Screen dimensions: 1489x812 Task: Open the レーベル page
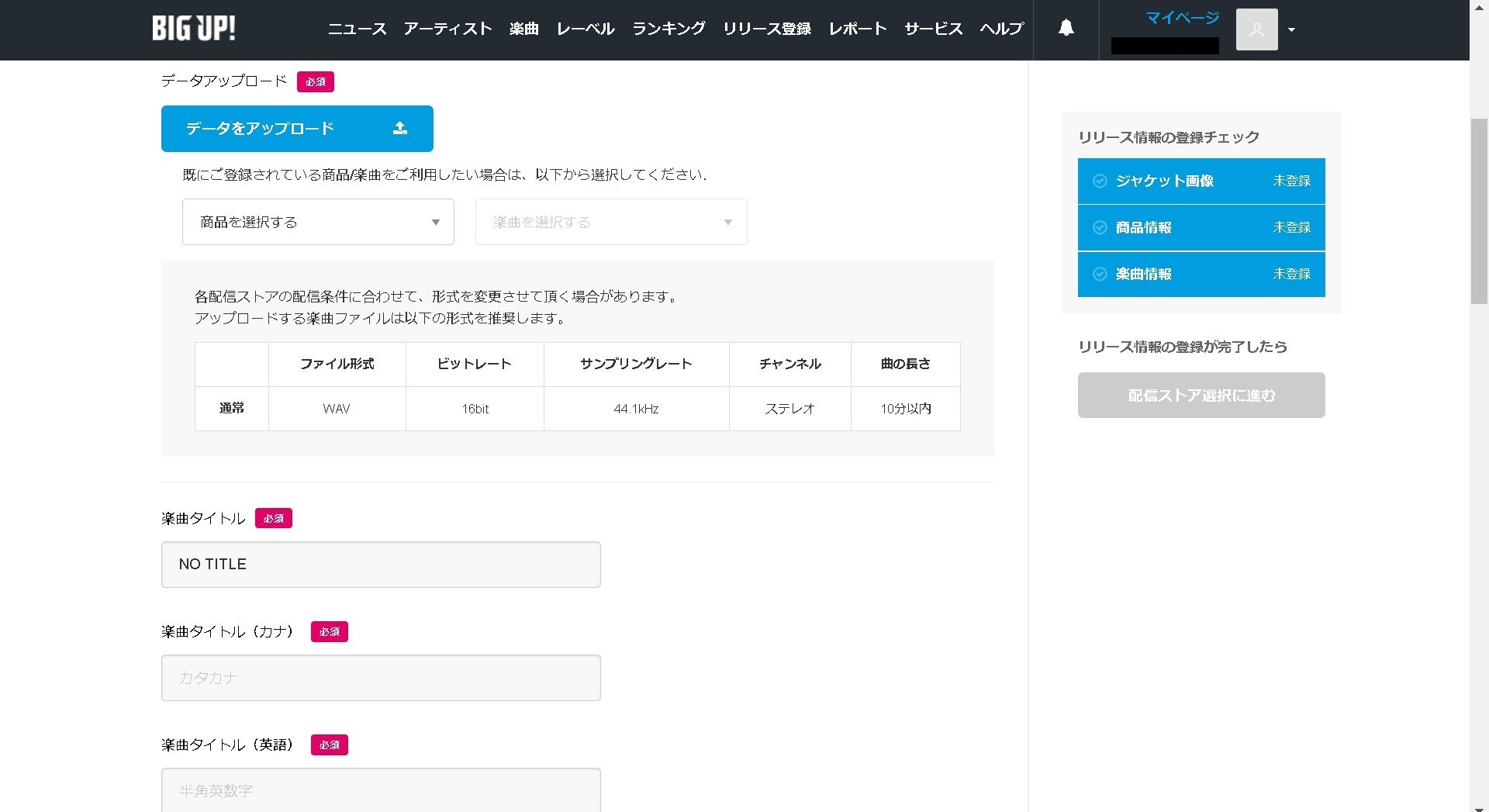coord(586,29)
